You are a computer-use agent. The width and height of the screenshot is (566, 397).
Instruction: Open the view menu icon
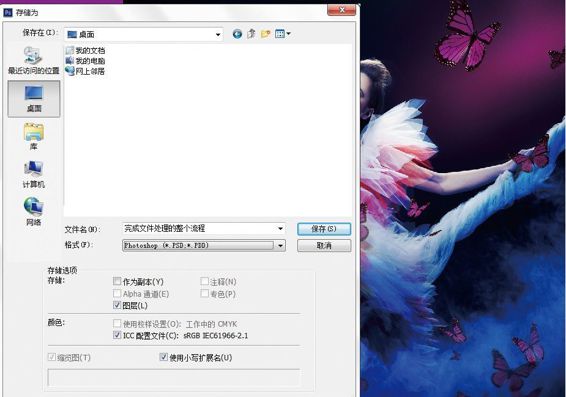click(x=283, y=34)
